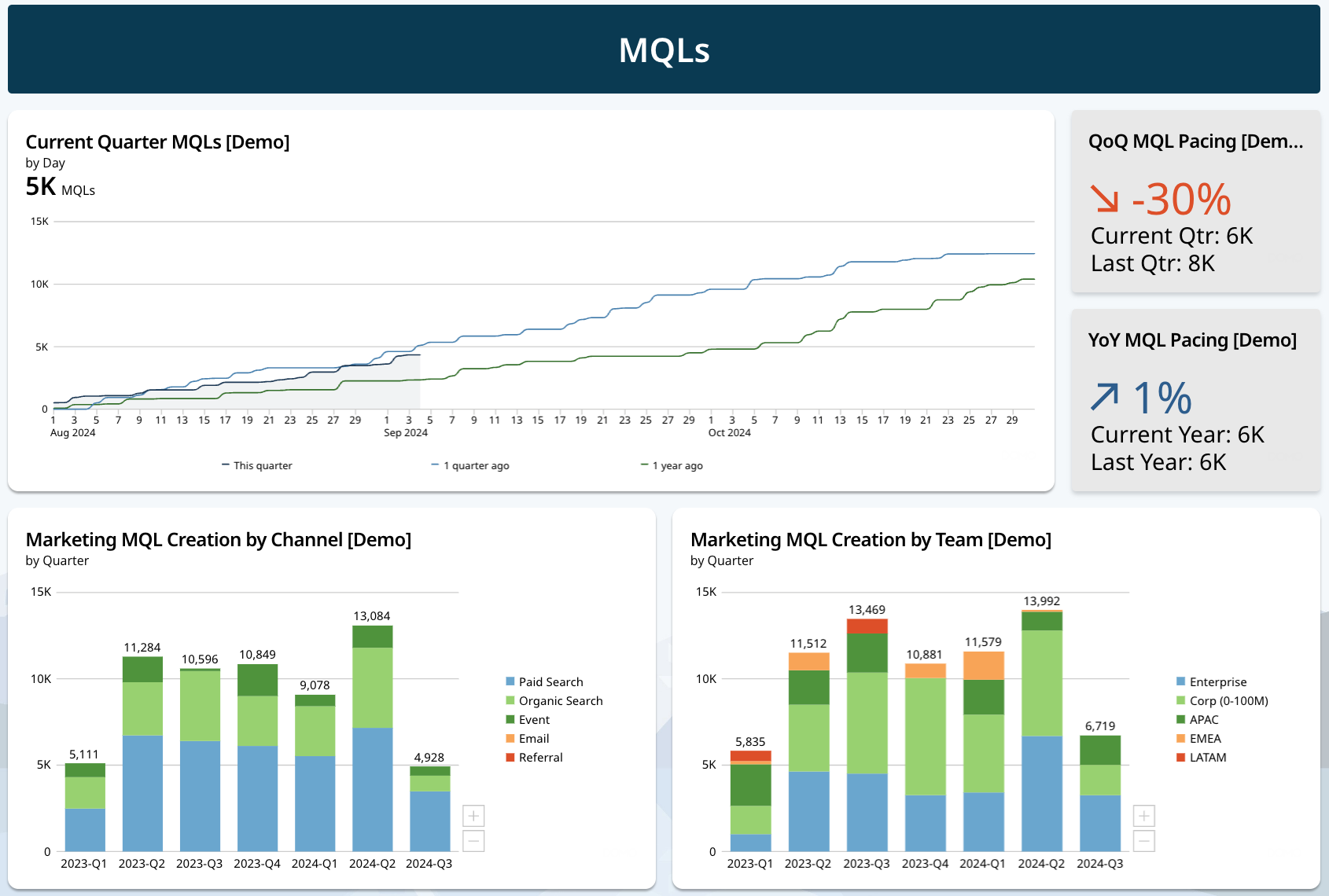Toggle the Organic Search legend item

[560, 700]
